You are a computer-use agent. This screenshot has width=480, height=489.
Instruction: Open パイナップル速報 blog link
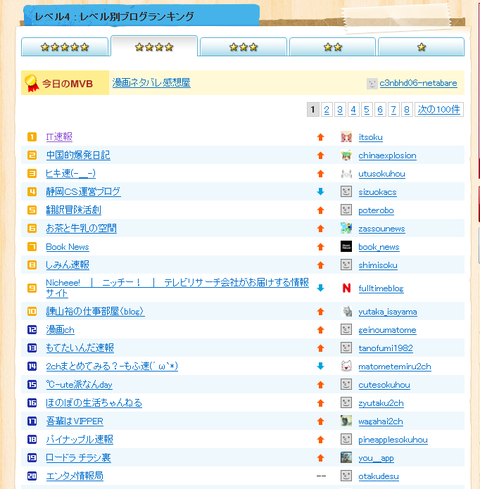80,439
